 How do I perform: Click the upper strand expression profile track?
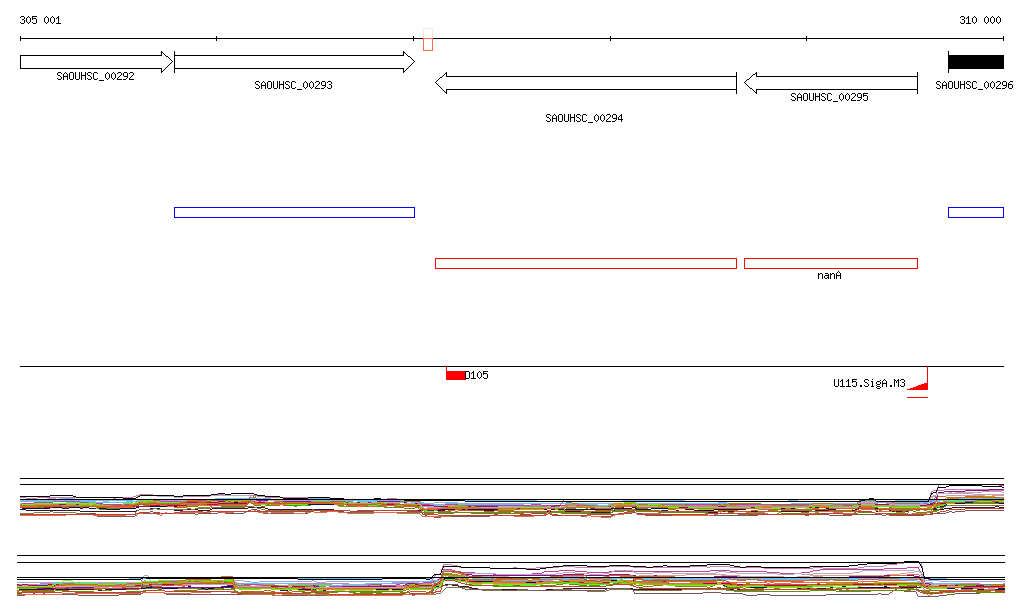pos(512,499)
